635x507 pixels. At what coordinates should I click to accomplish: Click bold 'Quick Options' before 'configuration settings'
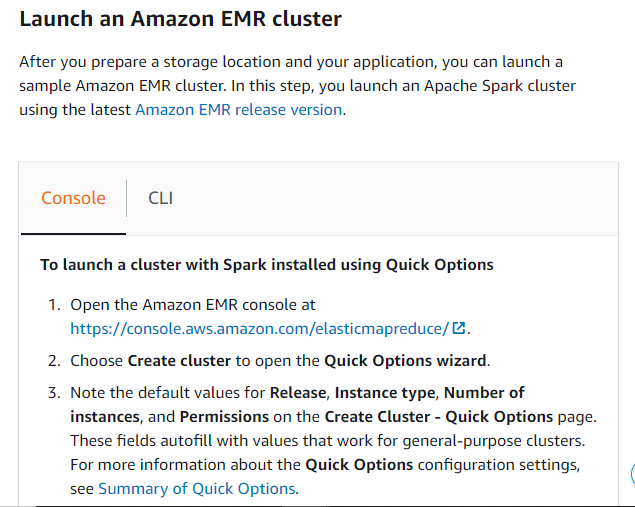click(x=359, y=465)
